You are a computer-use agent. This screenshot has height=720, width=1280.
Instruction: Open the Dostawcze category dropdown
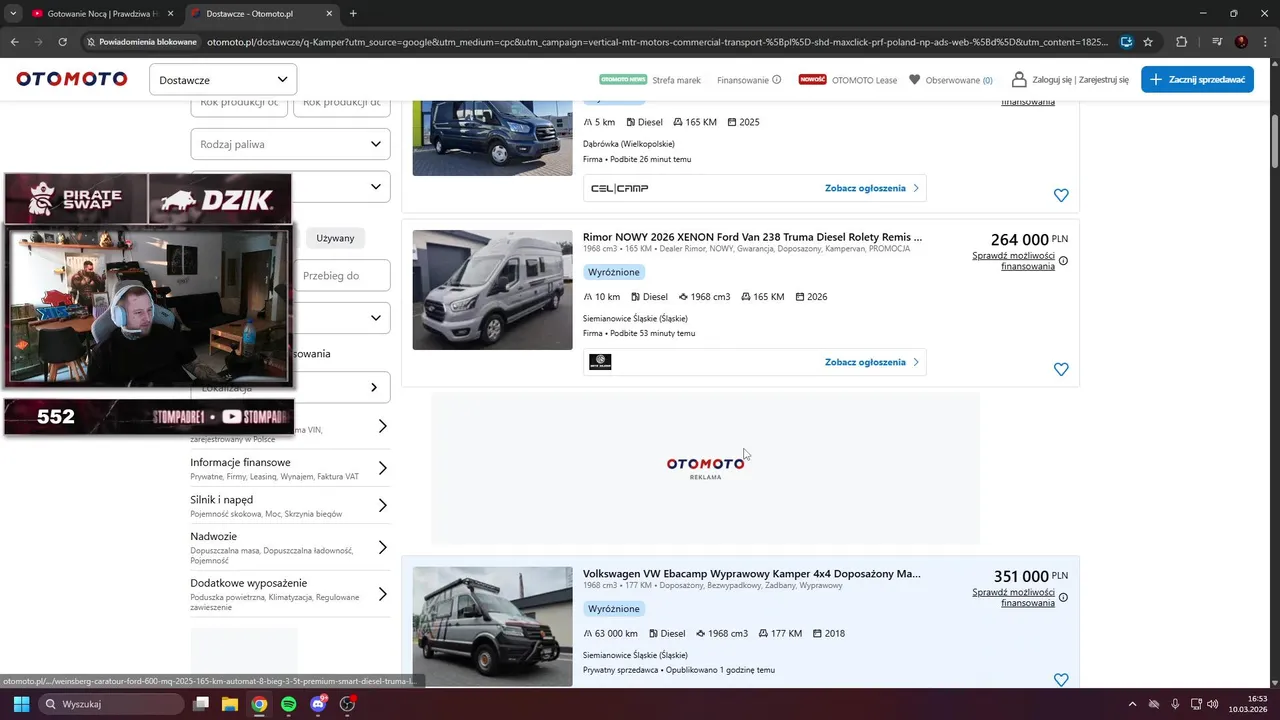(223, 79)
